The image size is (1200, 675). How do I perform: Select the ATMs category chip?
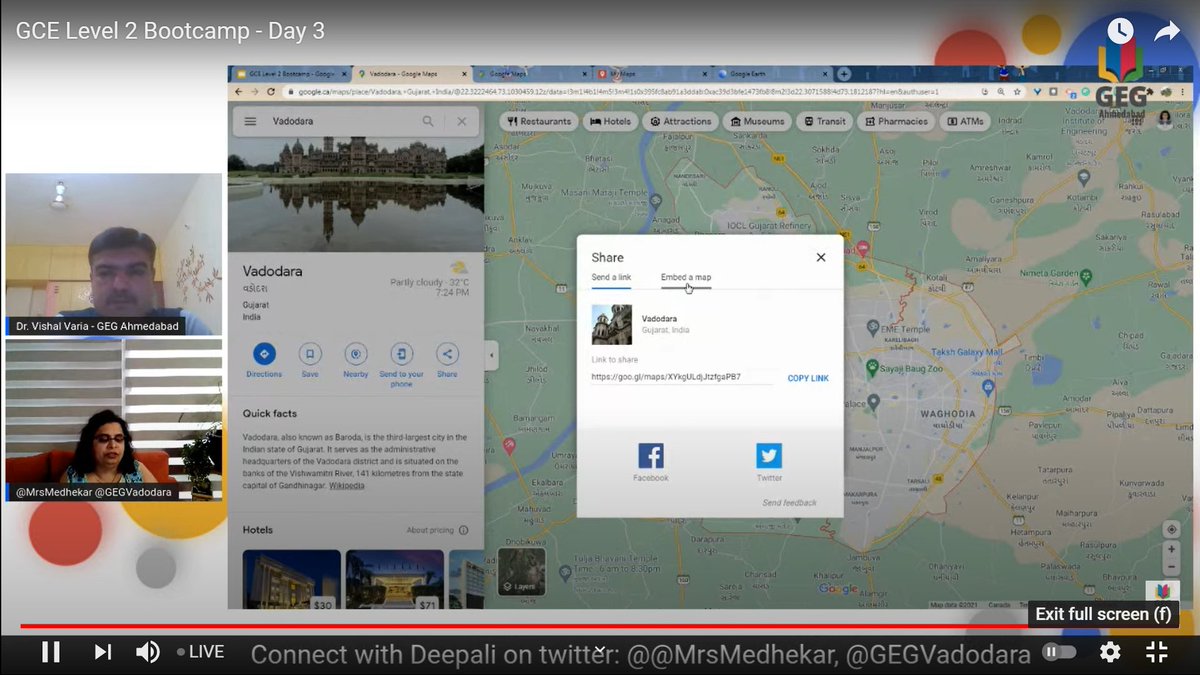tap(964, 121)
